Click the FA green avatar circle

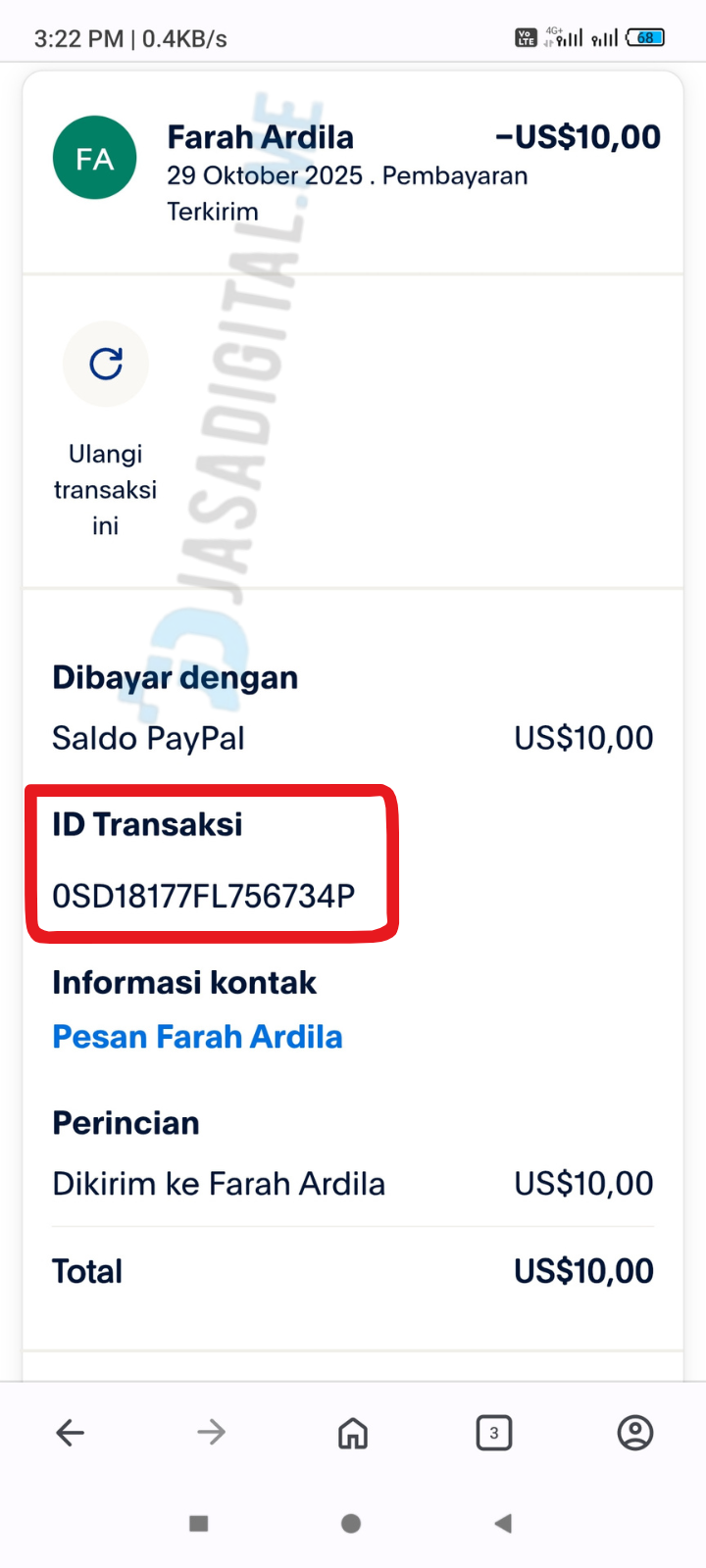[95, 158]
